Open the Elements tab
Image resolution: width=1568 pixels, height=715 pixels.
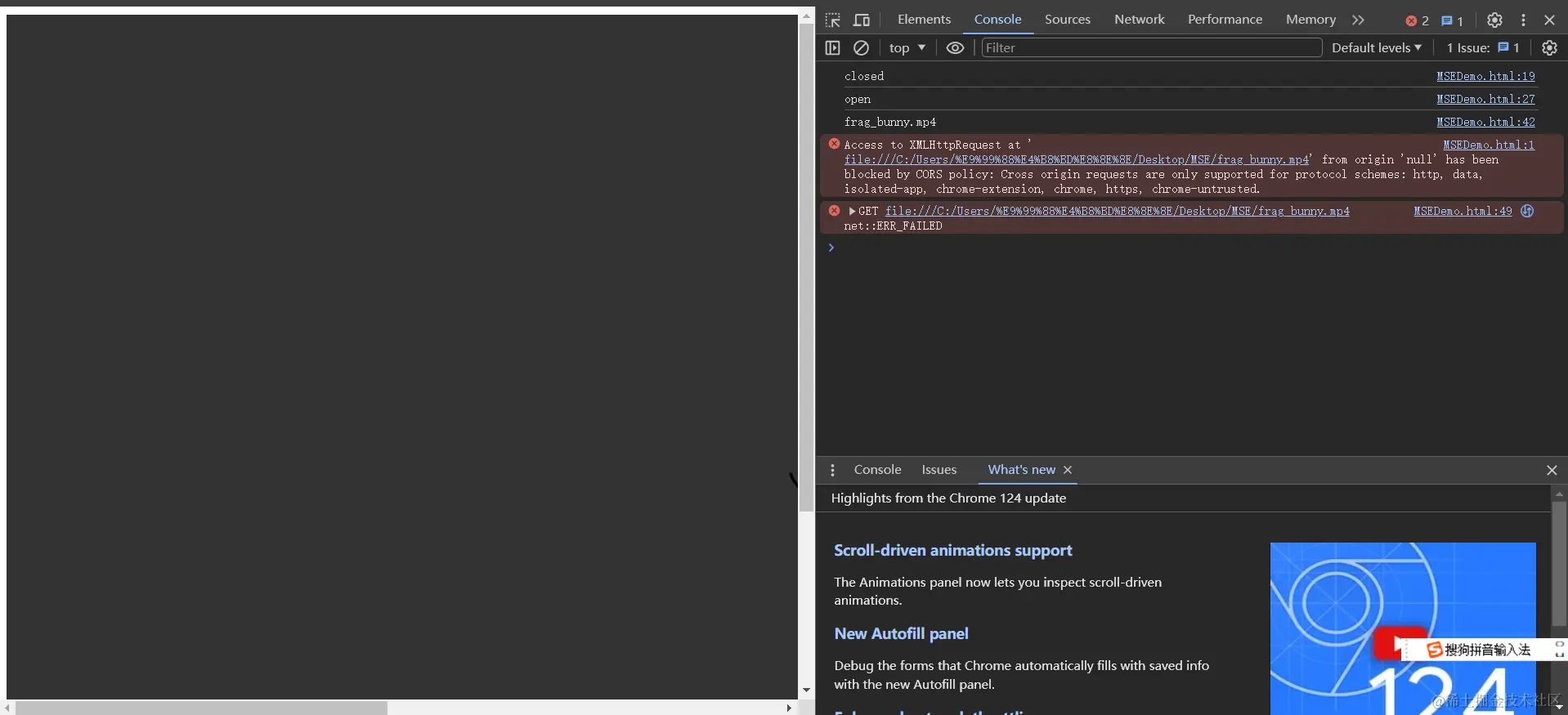tap(924, 20)
